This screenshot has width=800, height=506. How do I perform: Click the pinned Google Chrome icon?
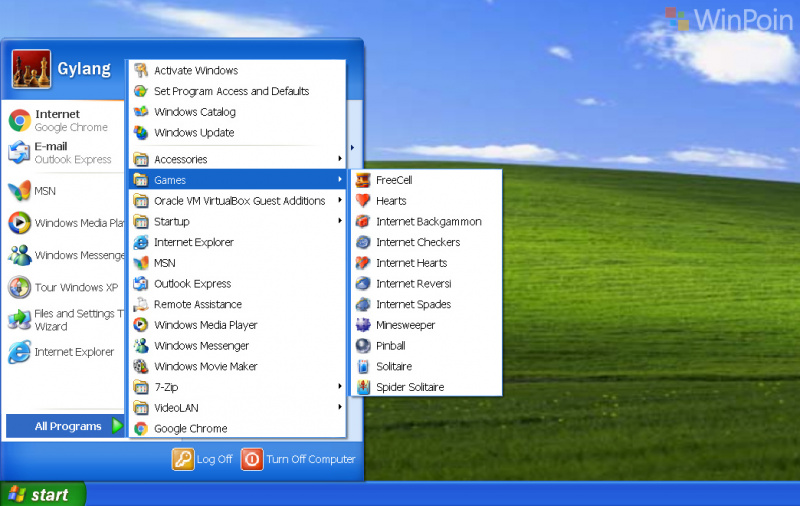click(x=19, y=121)
